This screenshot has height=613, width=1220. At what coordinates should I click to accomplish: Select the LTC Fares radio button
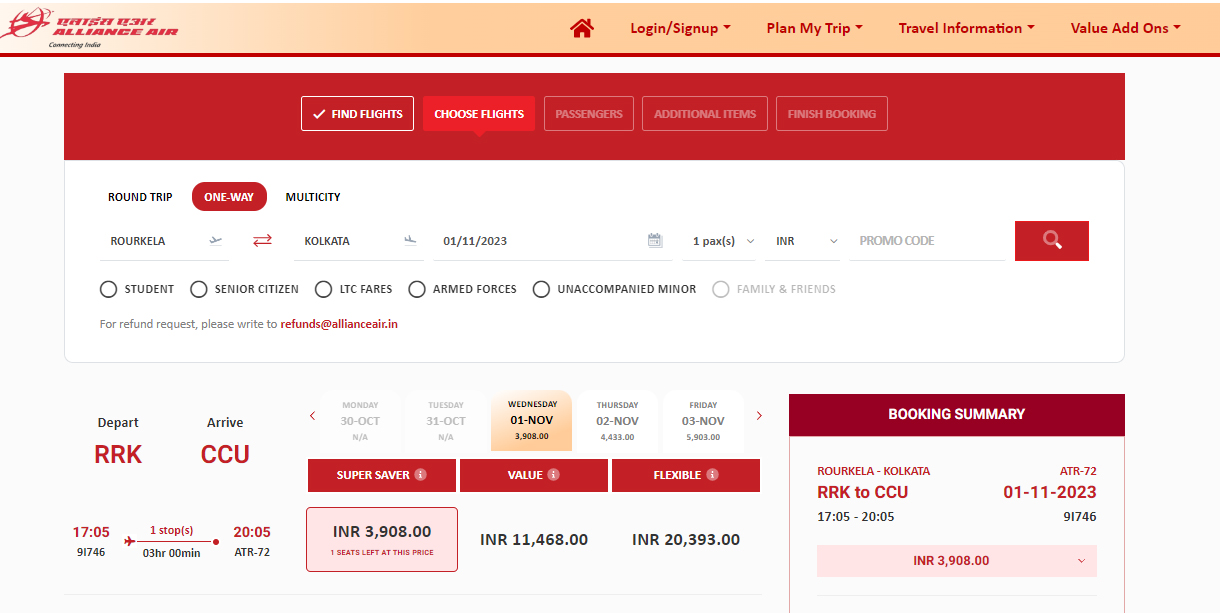pos(323,289)
